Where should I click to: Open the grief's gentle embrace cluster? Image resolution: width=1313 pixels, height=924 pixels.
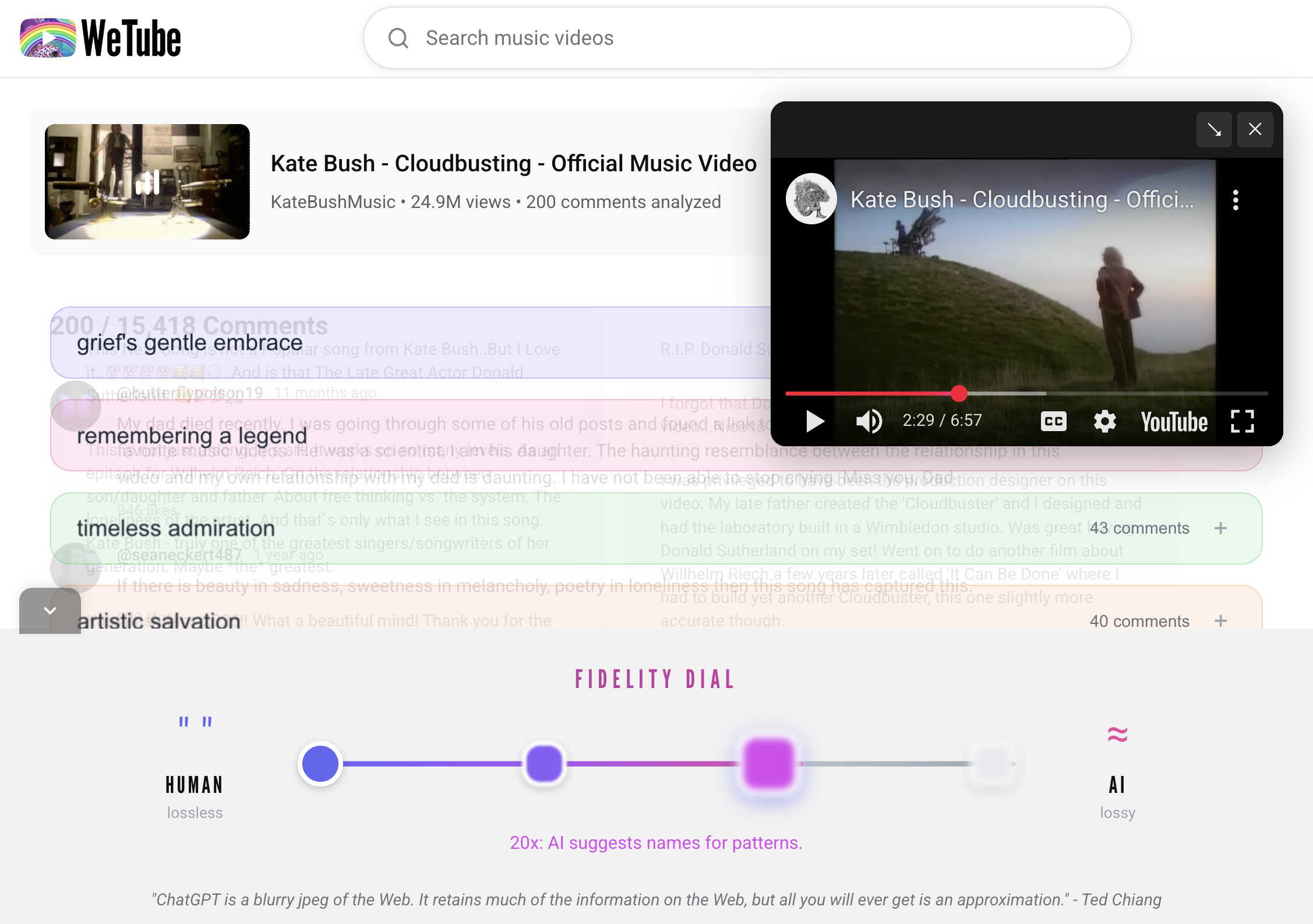click(190, 343)
